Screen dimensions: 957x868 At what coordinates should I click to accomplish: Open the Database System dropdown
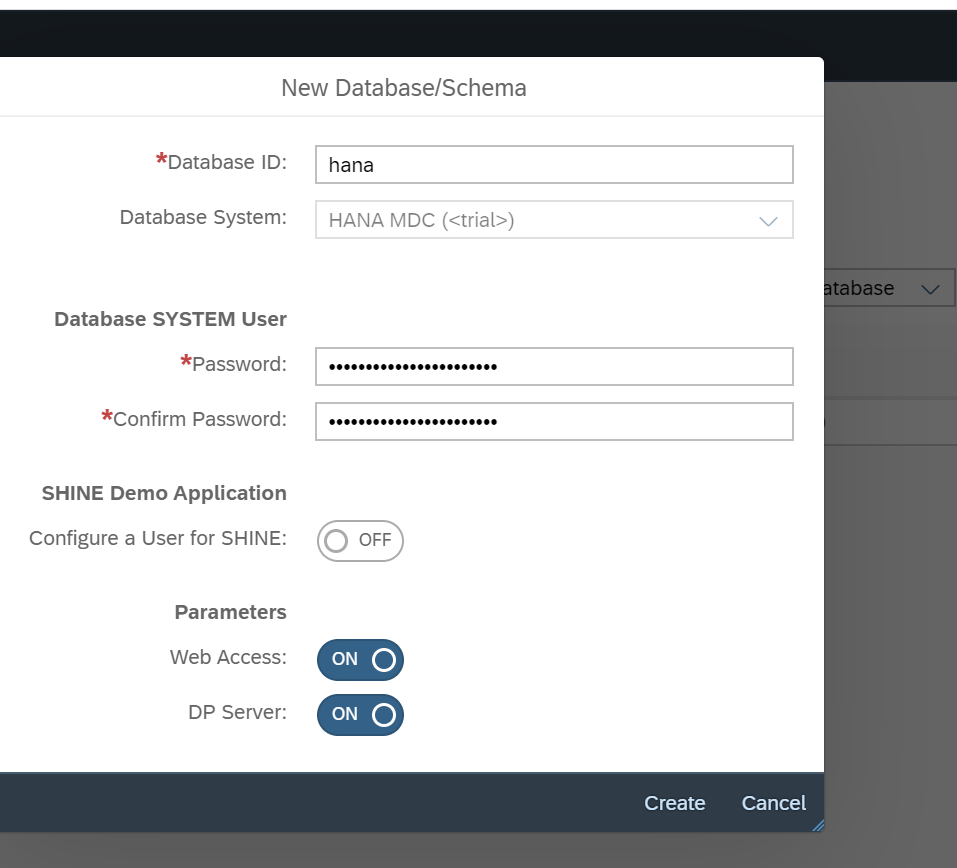554,220
